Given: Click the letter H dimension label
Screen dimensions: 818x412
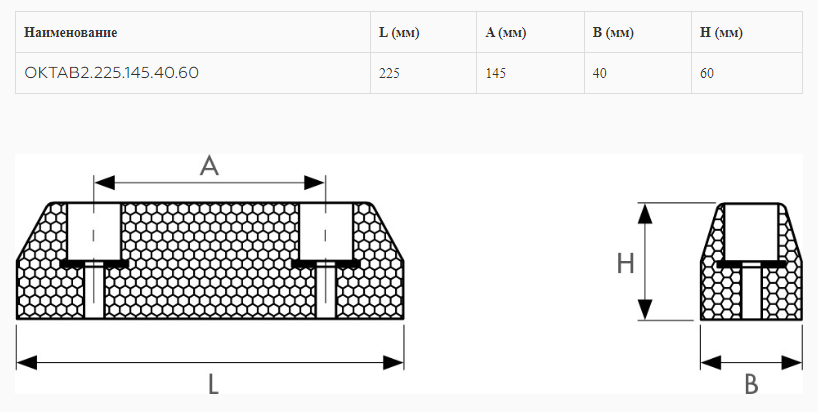Looking at the screenshot, I should 625,264.
